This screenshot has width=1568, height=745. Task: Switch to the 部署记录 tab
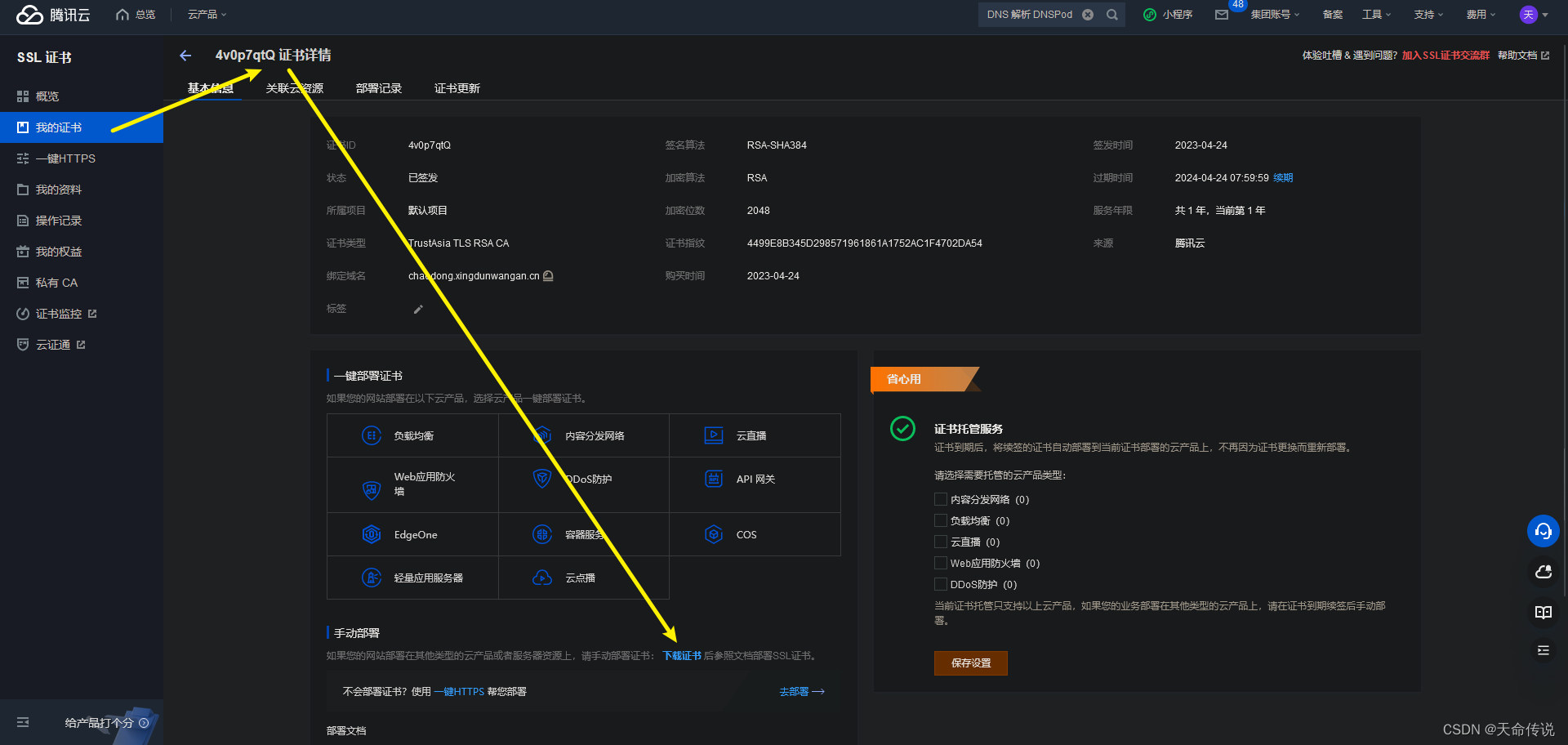pyautogui.click(x=378, y=88)
